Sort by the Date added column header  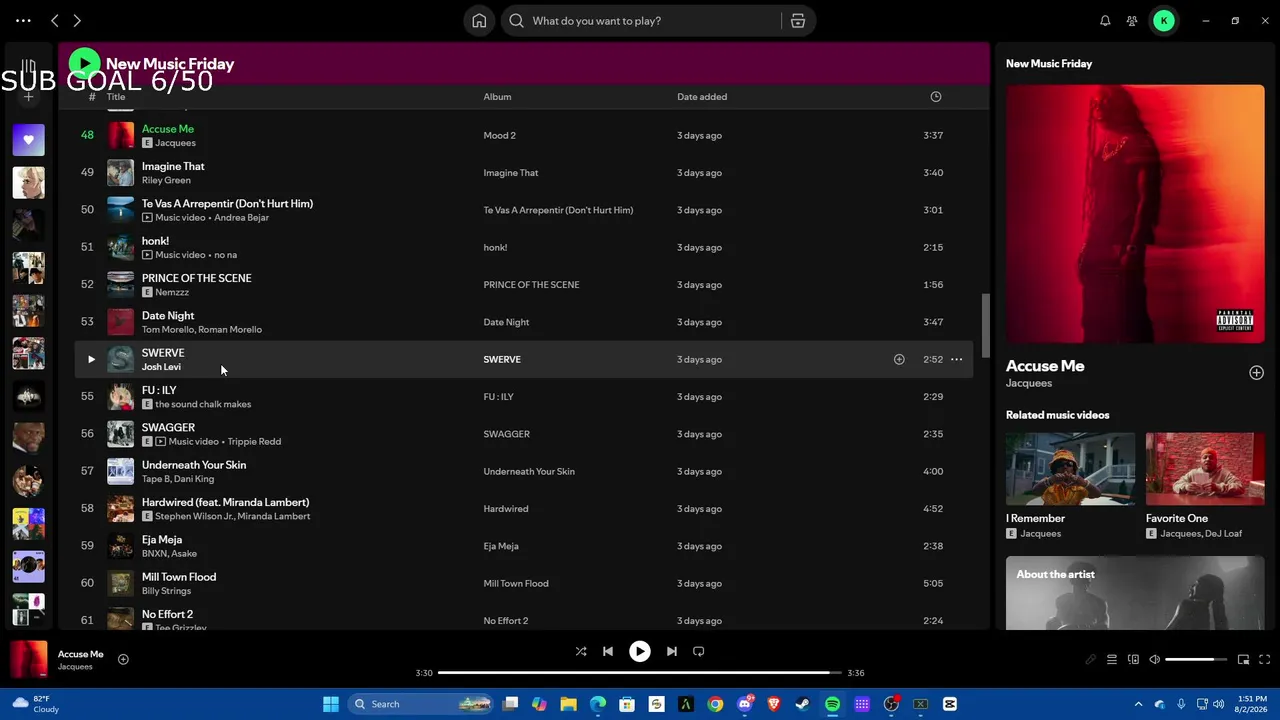(702, 97)
